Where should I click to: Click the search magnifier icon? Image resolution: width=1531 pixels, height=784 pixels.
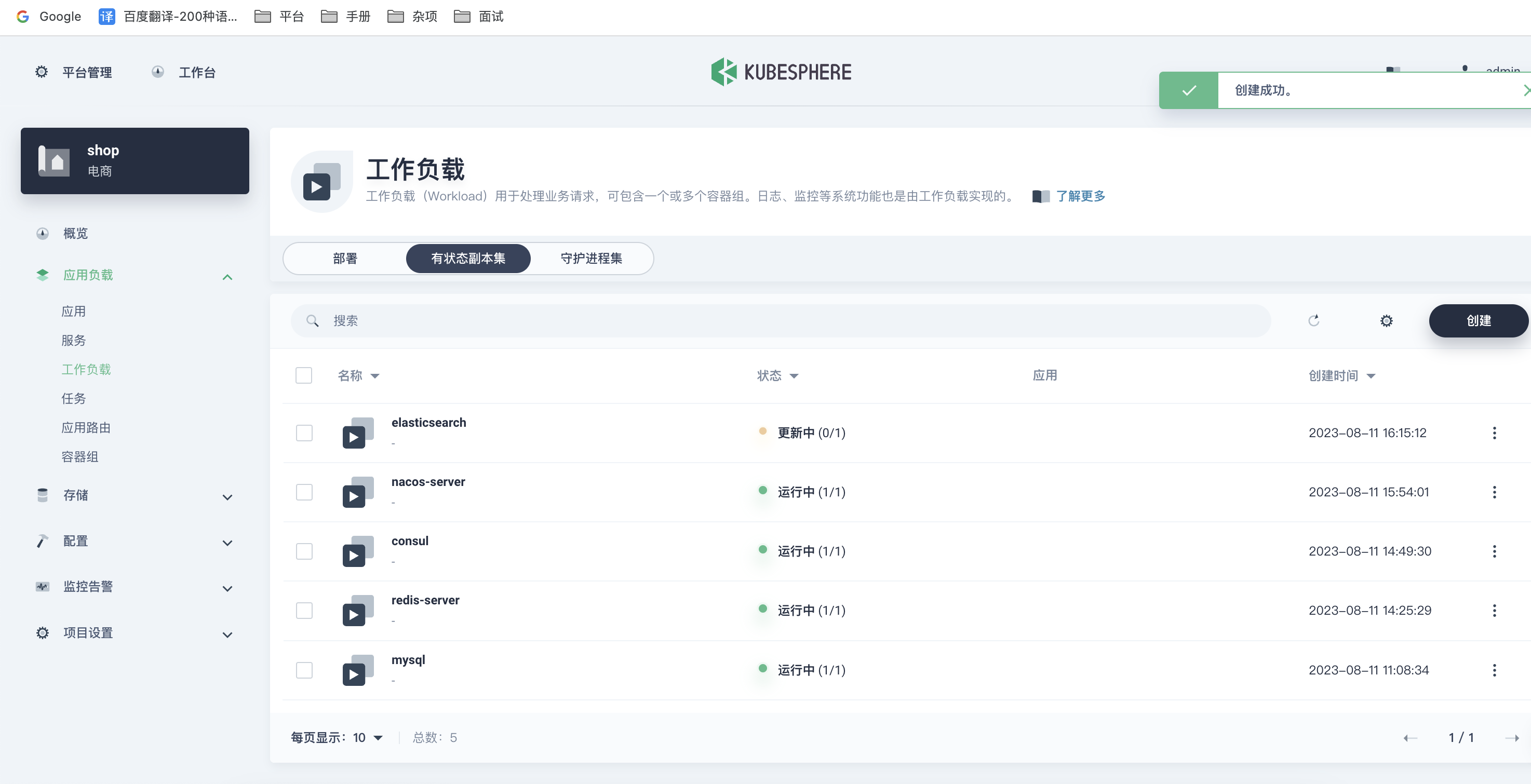(312, 321)
